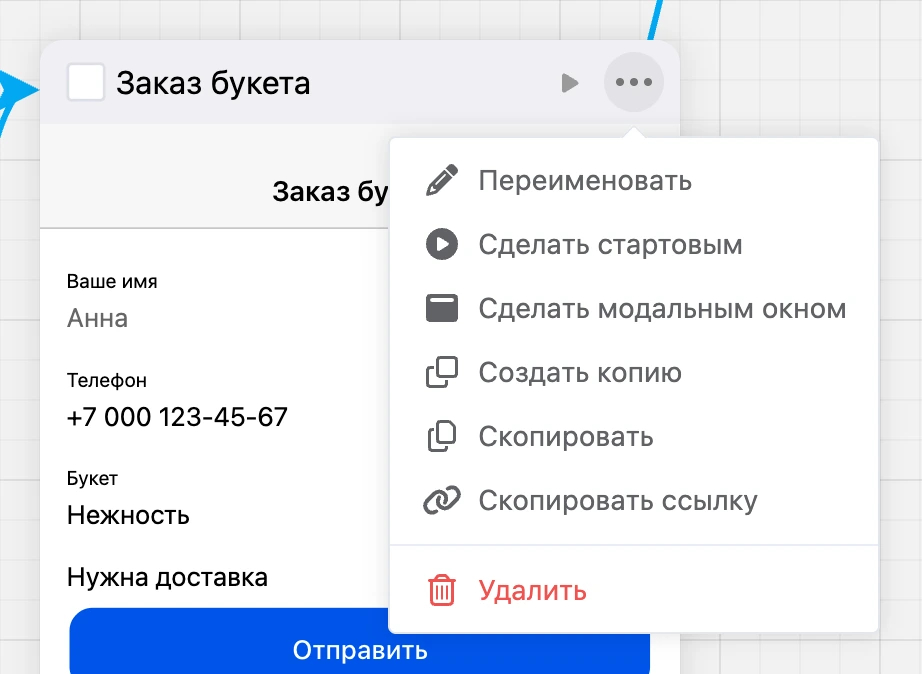Choose the Скопировать menu entry
The width and height of the screenshot is (922, 674).
634,437
